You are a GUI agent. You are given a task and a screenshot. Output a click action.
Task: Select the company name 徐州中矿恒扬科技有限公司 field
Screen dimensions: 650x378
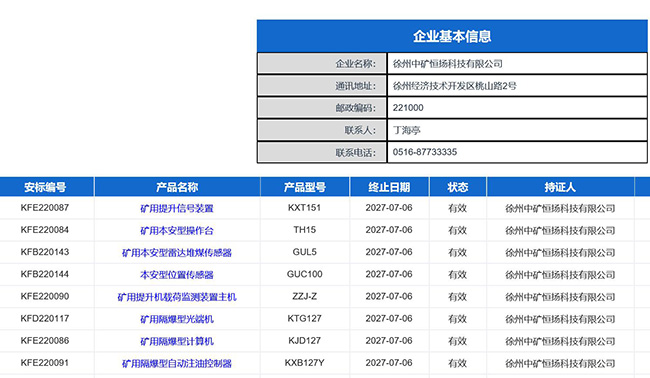[517, 63]
